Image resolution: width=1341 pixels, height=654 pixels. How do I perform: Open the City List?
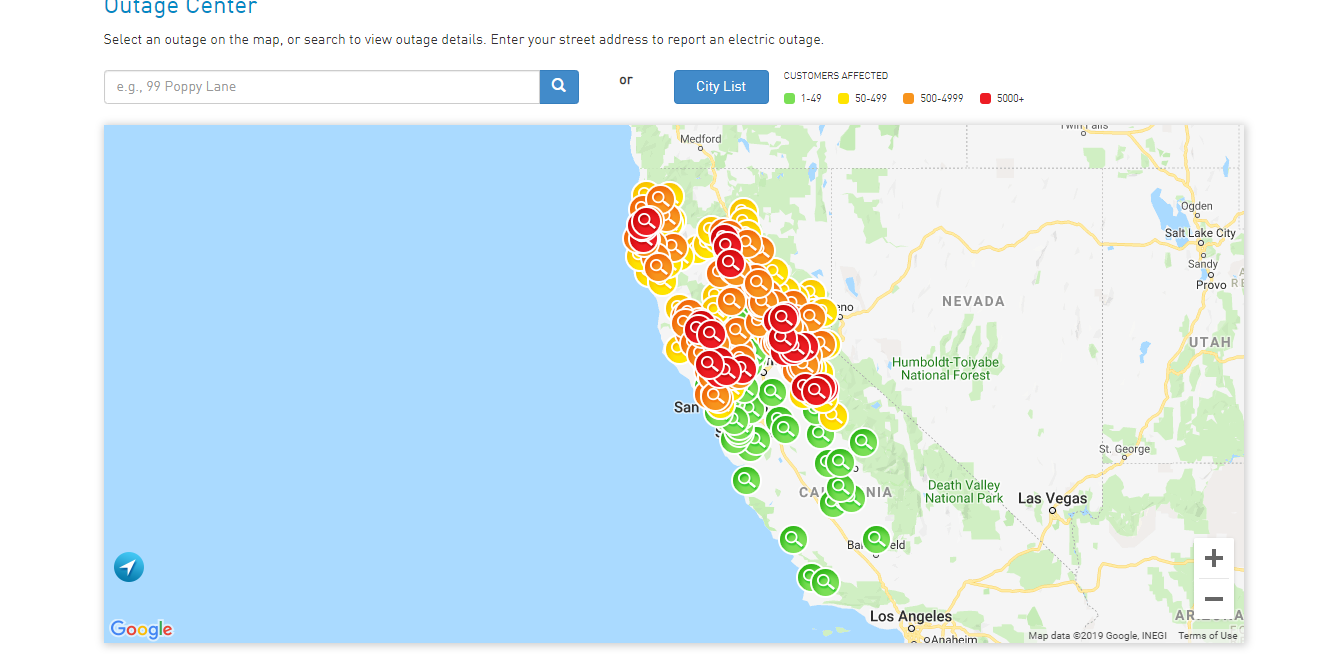pyautogui.click(x=721, y=86)
